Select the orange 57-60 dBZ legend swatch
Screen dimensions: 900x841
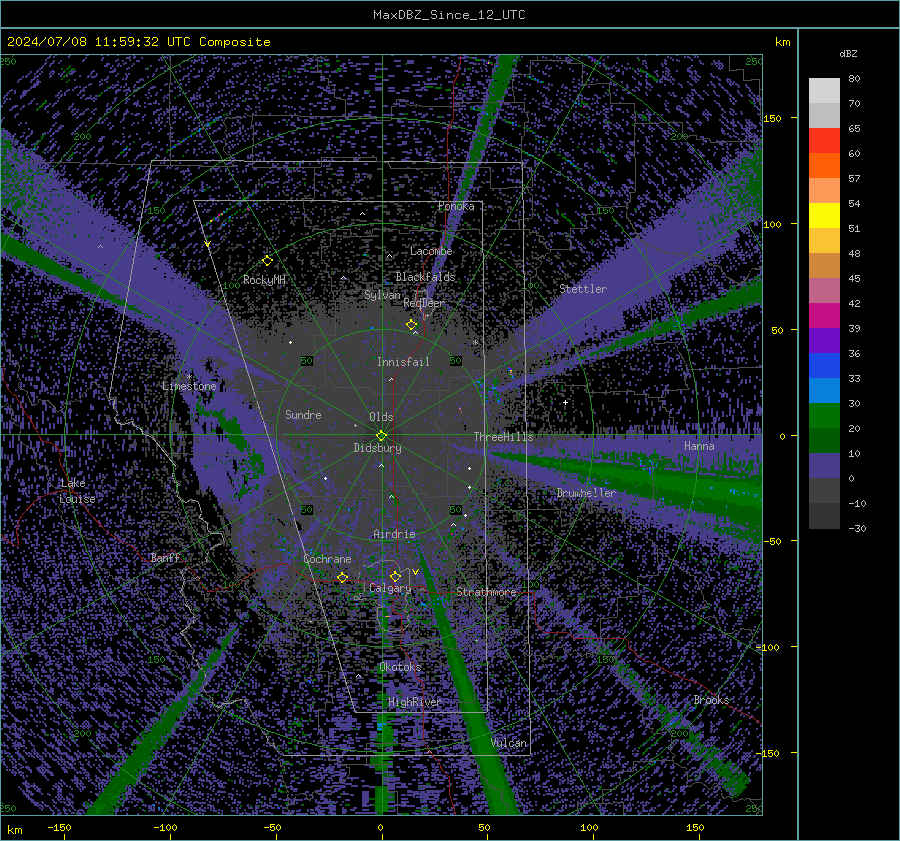(824, 166)
